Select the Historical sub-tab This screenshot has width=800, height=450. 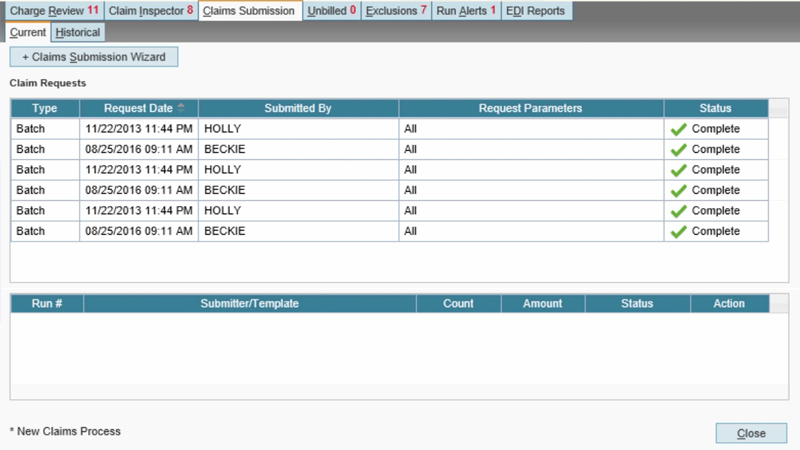click(x=79, y=32)
